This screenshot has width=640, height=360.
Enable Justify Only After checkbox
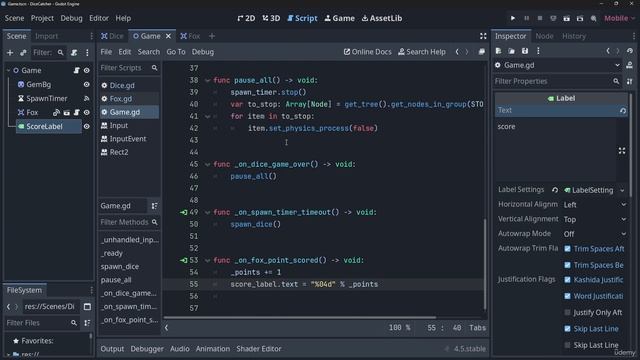(567, 313)
